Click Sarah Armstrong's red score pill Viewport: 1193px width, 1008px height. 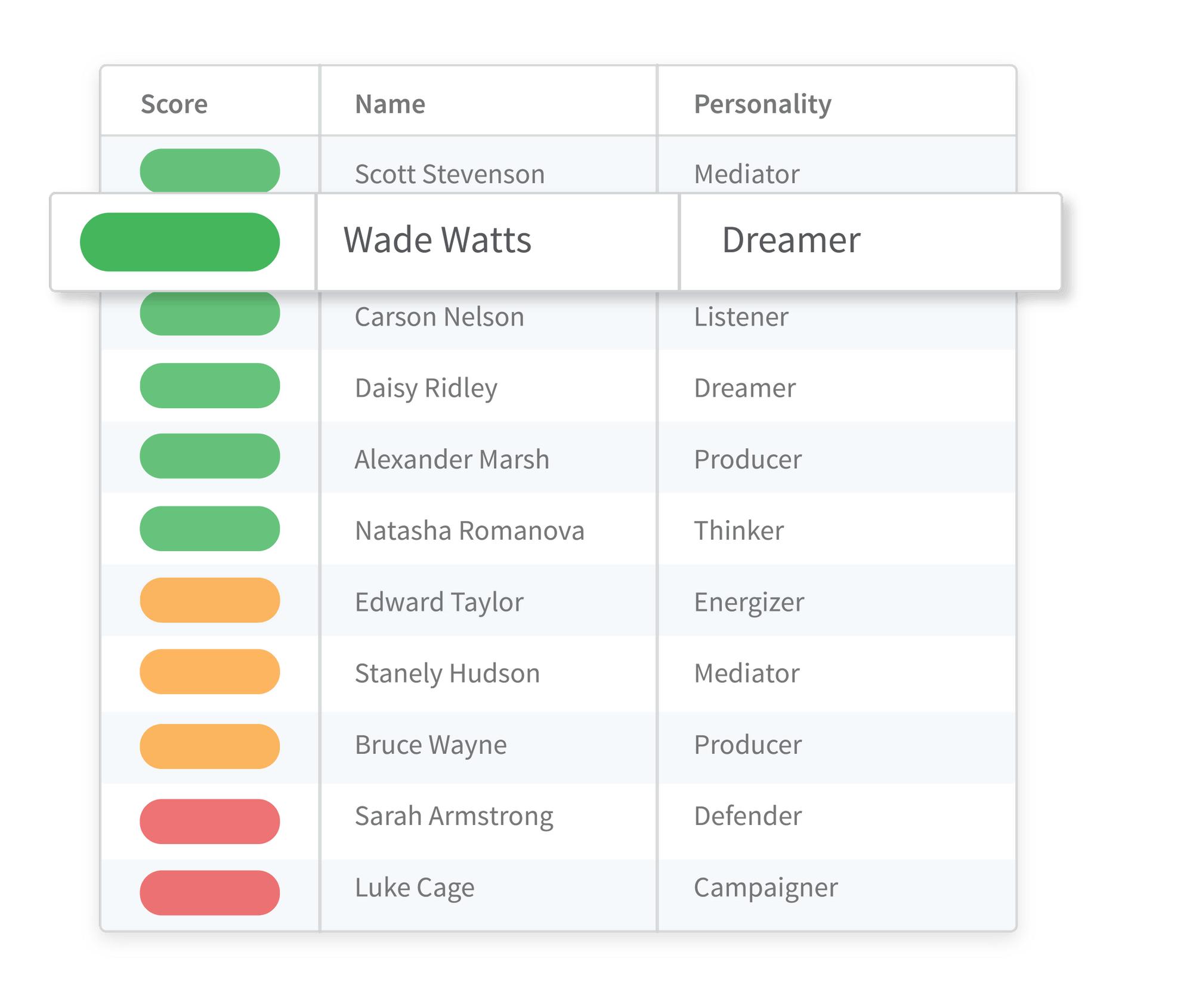210,821
